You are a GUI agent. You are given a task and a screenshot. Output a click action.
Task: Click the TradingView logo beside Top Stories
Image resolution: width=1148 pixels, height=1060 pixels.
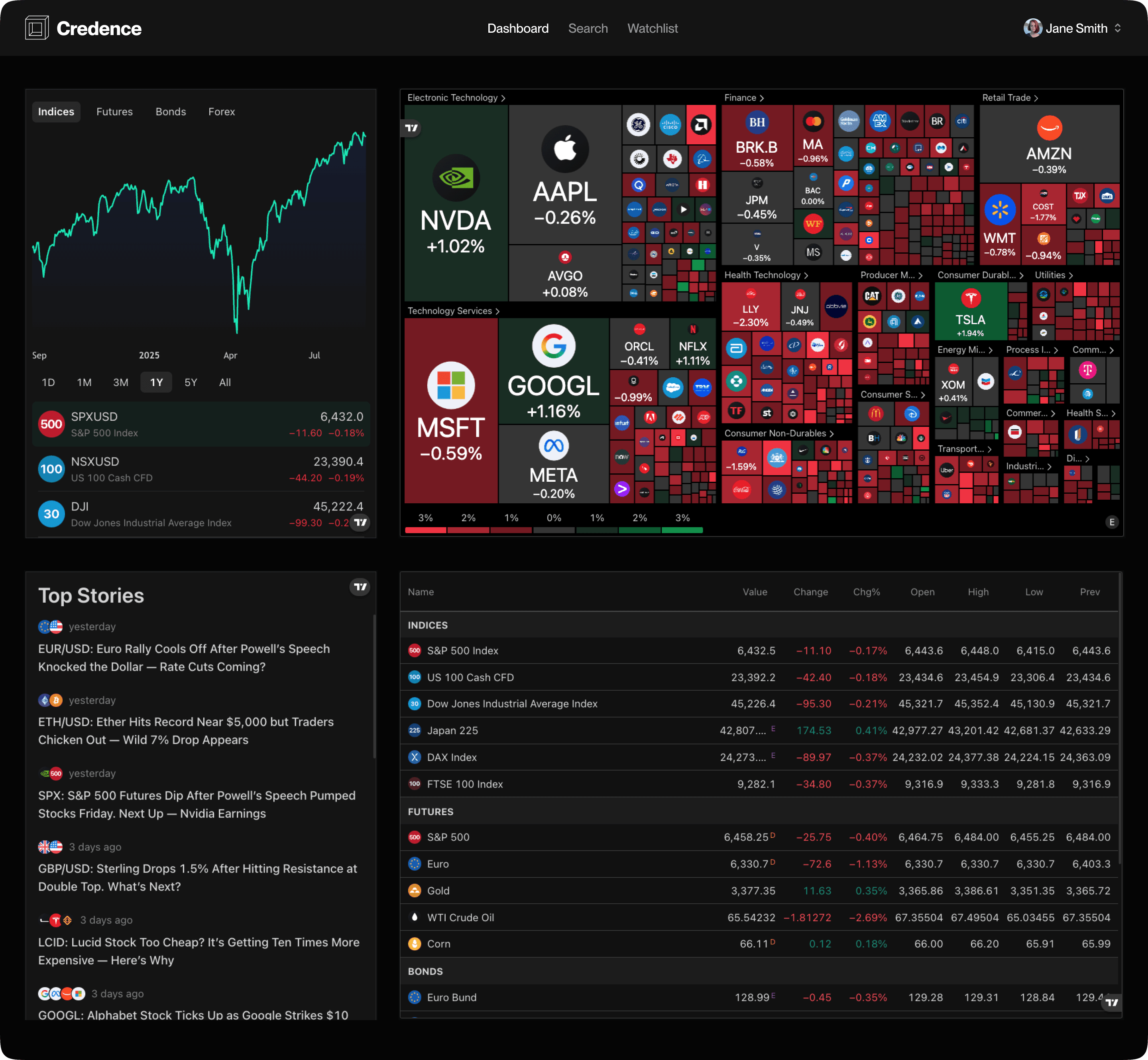(x=360, y=587)
